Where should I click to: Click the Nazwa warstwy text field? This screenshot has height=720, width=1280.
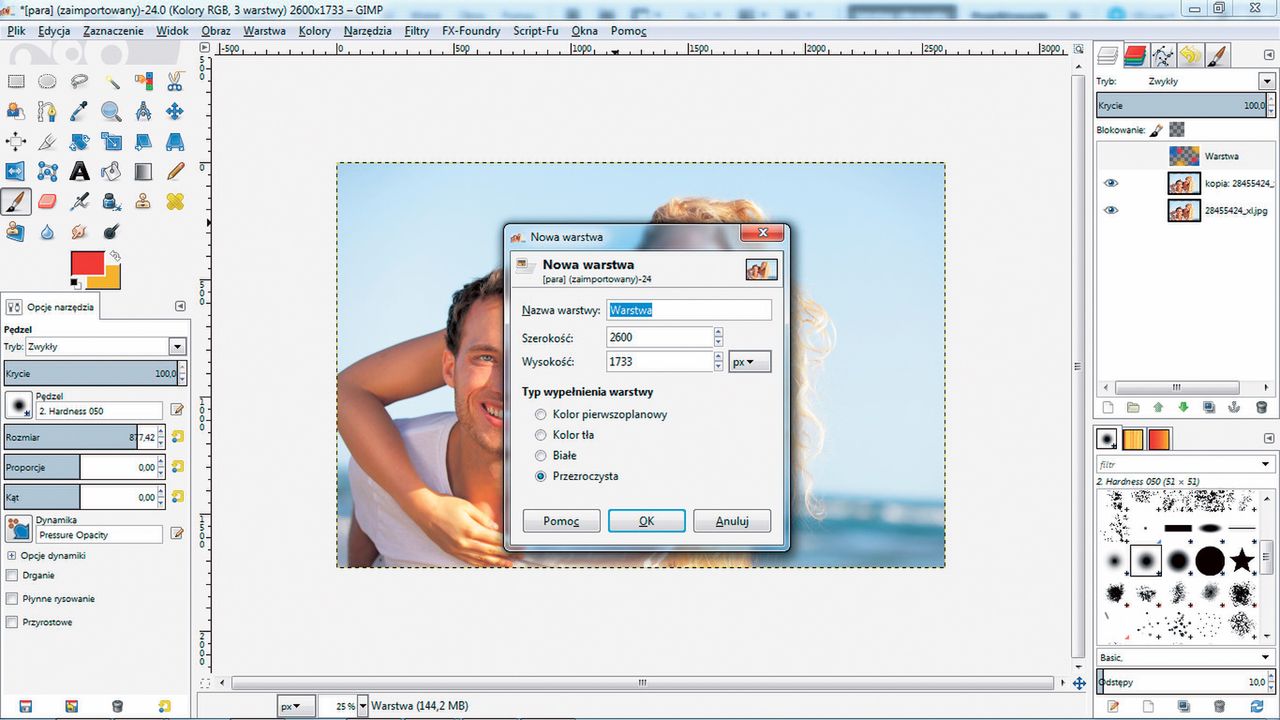689,310
